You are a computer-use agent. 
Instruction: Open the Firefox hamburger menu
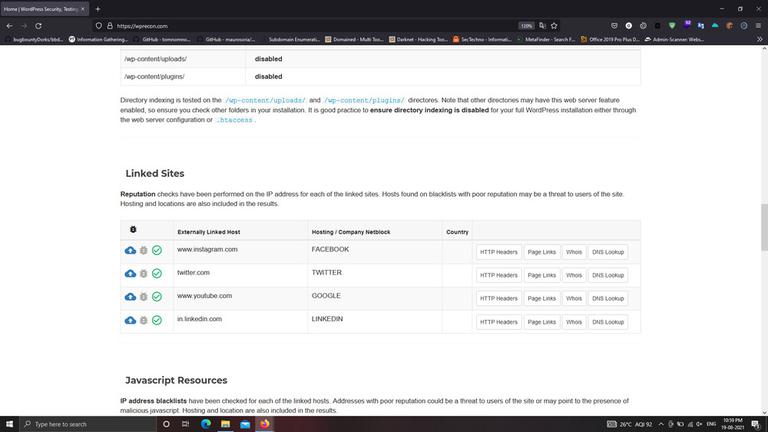click(x=758, y=25)
